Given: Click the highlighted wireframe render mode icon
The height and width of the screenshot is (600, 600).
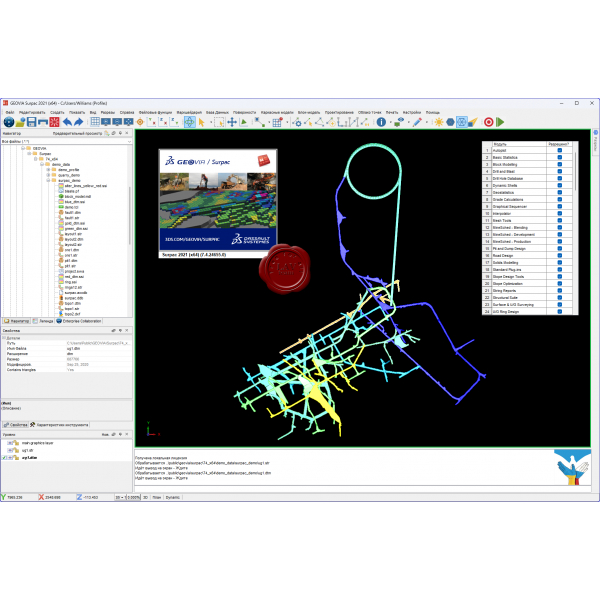Looking at the screenshot, I should pyautogui.click(x=462, y=122).
